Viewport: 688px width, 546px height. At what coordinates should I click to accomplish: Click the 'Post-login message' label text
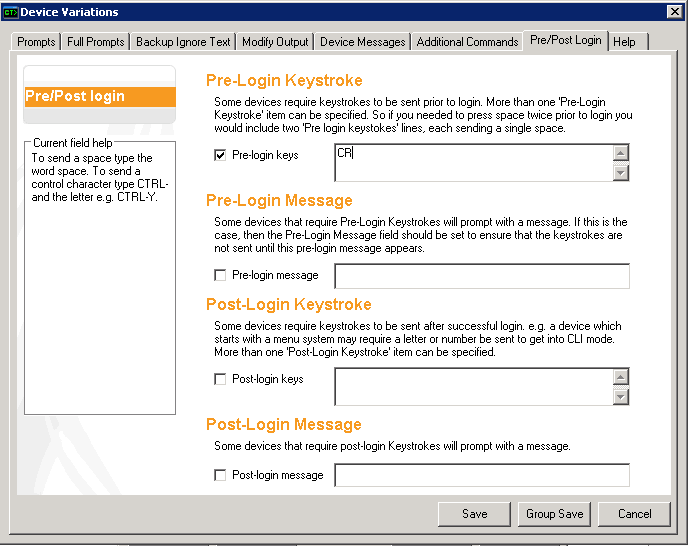pos(278,475)
